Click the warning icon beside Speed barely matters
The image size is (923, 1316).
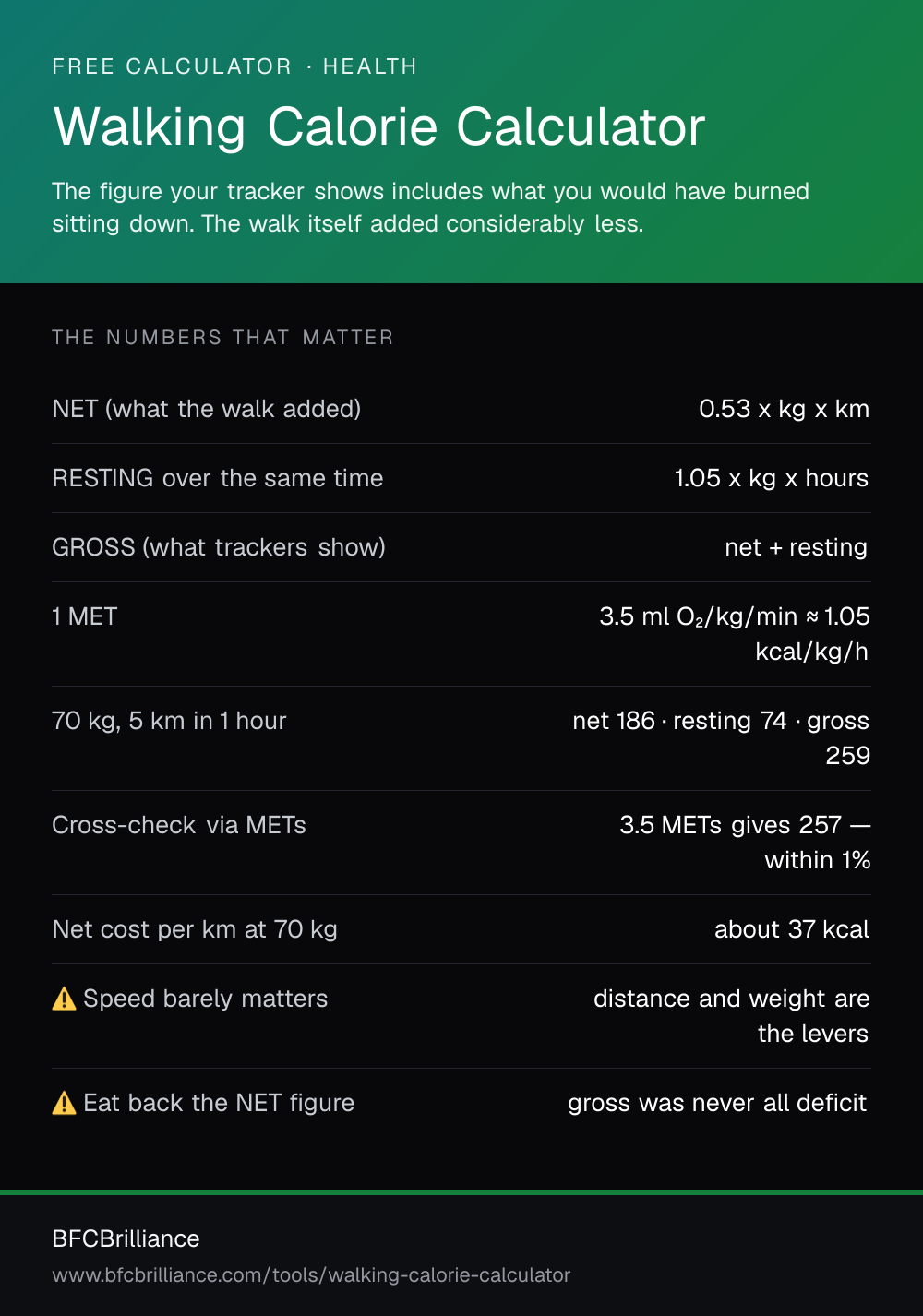tap(64, 999)
